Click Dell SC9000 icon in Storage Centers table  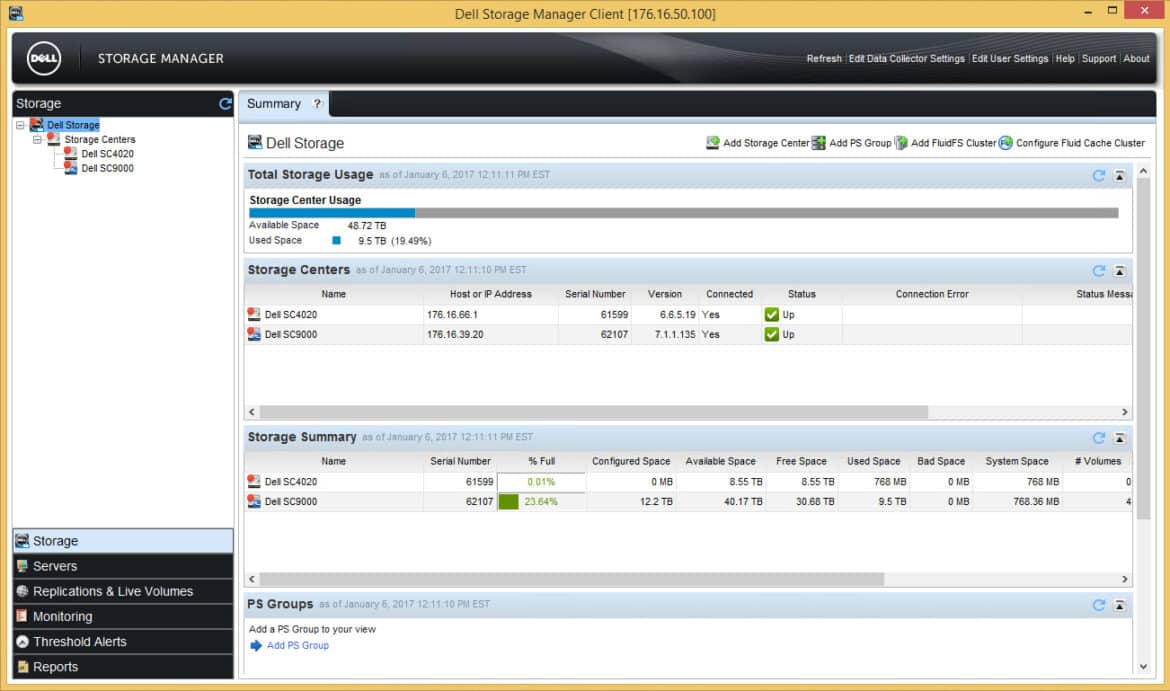254,334
